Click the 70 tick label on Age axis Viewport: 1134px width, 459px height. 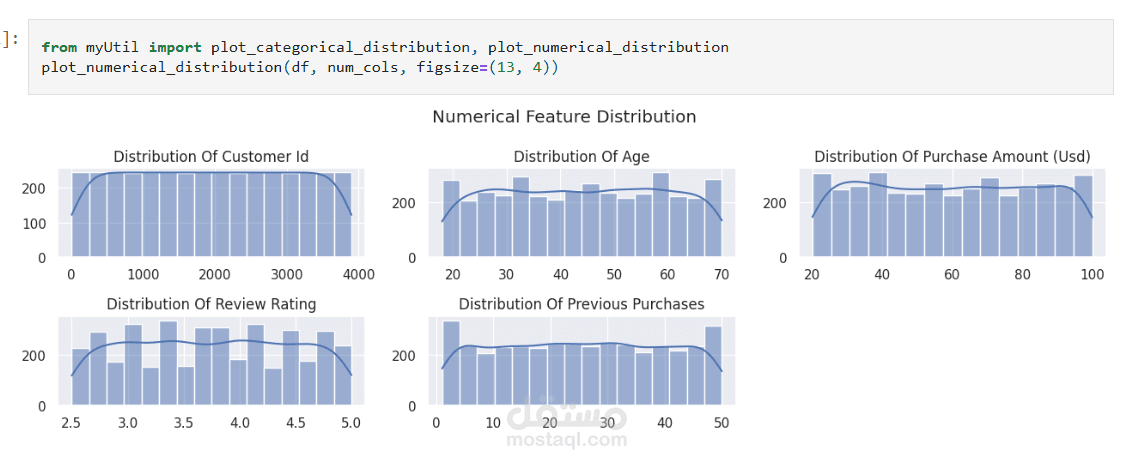721,274
